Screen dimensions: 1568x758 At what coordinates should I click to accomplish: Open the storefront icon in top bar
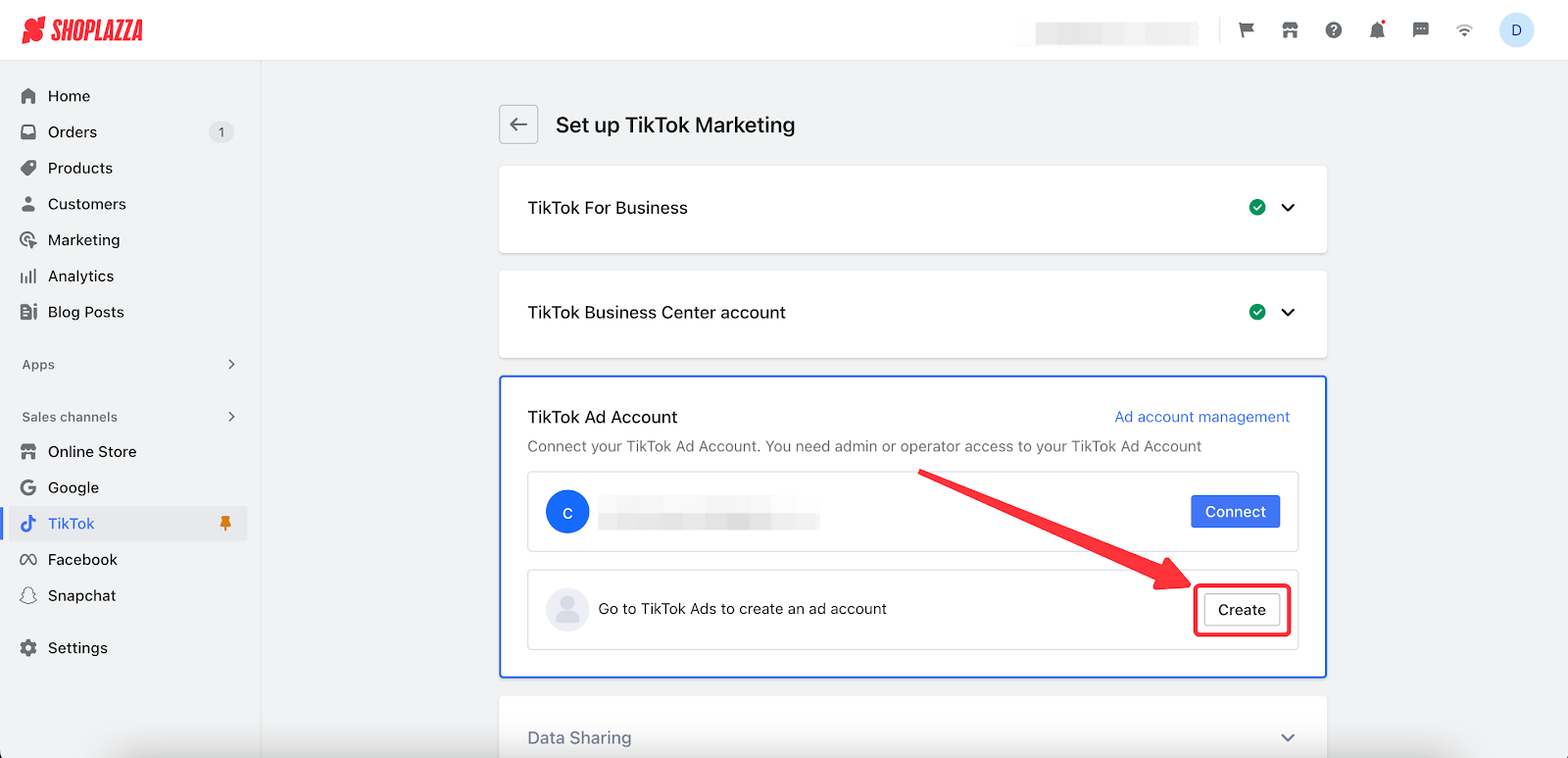(1290, 30)
